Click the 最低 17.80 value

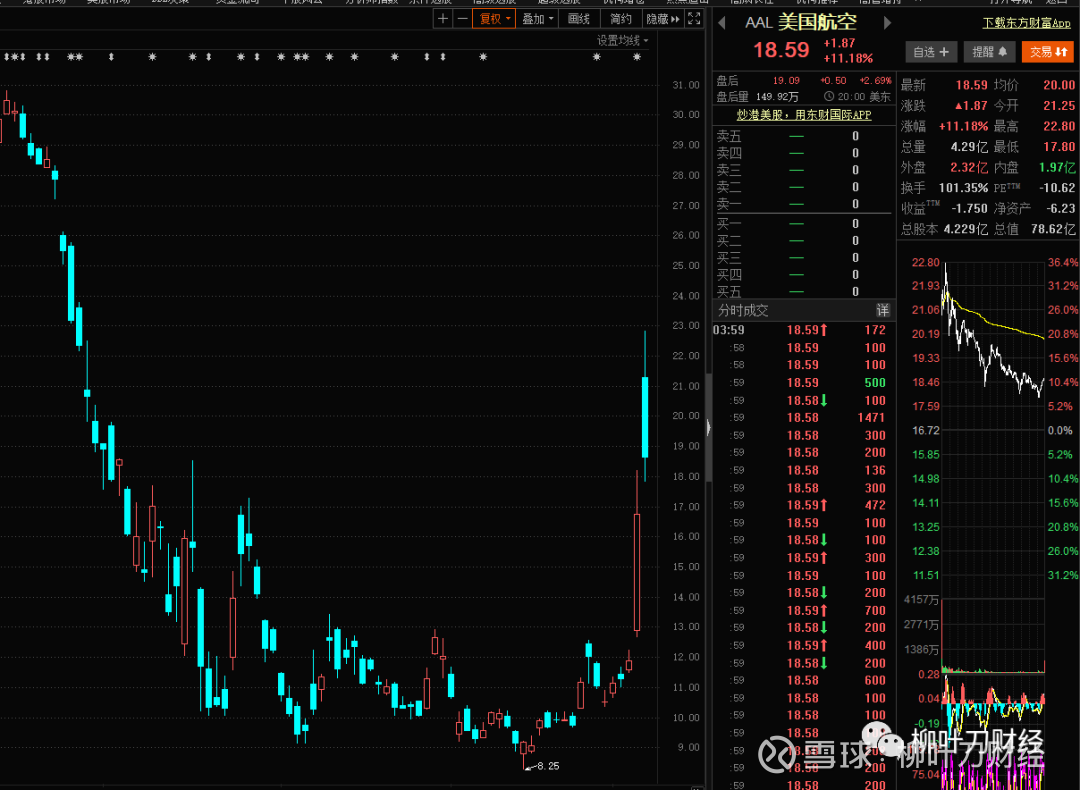coord(1059,147)
